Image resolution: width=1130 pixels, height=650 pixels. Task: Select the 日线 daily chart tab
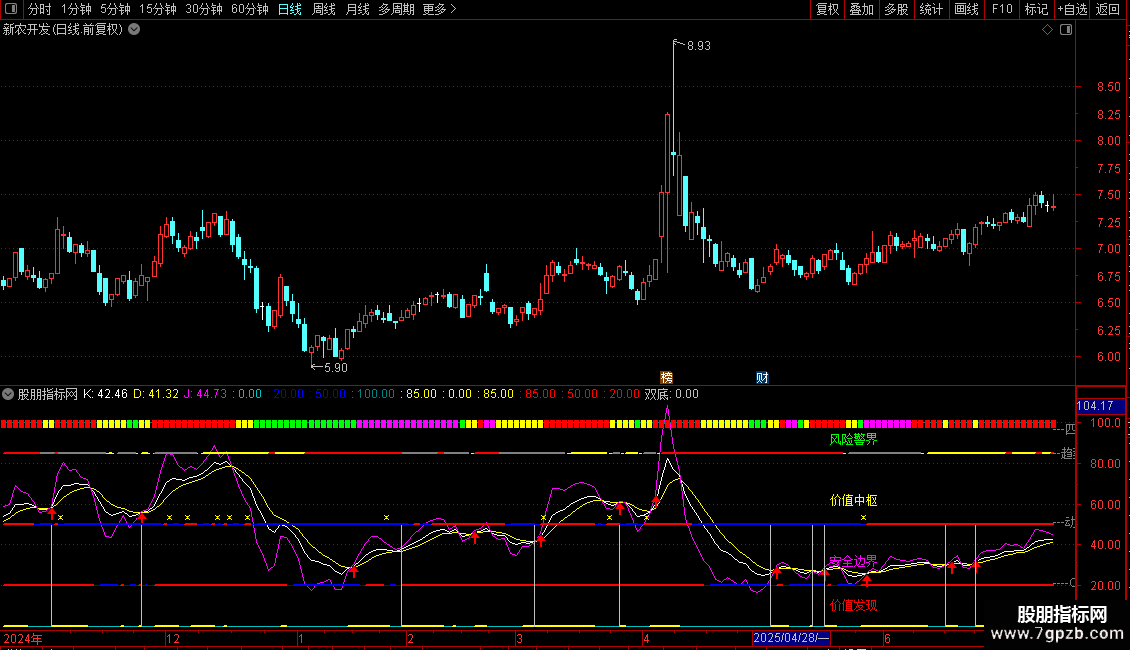click(290, 9)
